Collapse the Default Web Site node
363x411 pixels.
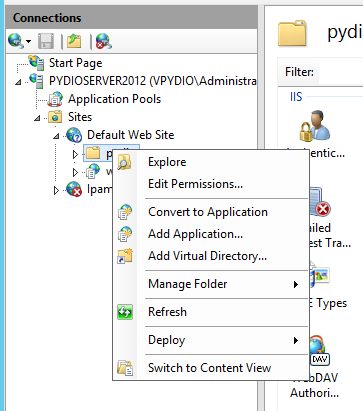click(56, 136)
